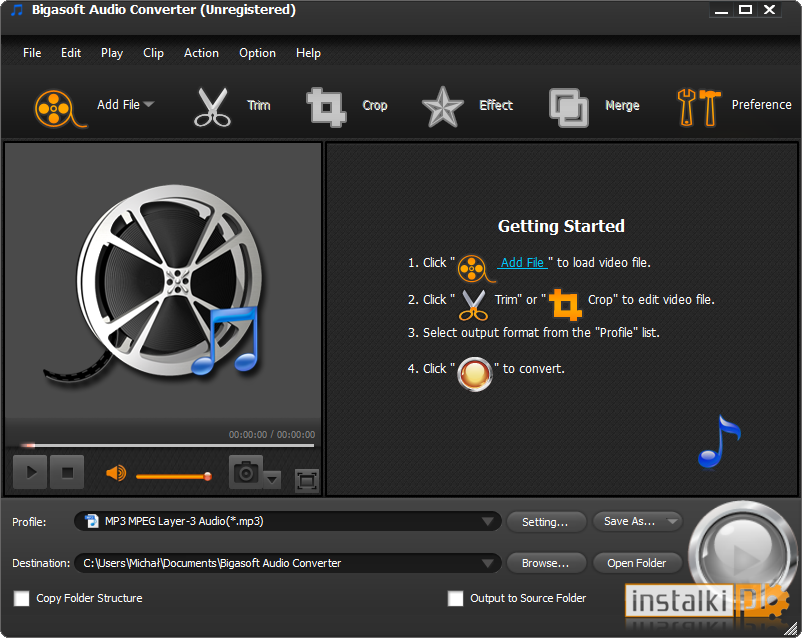The image size is (802, 638).
Task: Open Preference tools icon
Action: pos(699,107)
